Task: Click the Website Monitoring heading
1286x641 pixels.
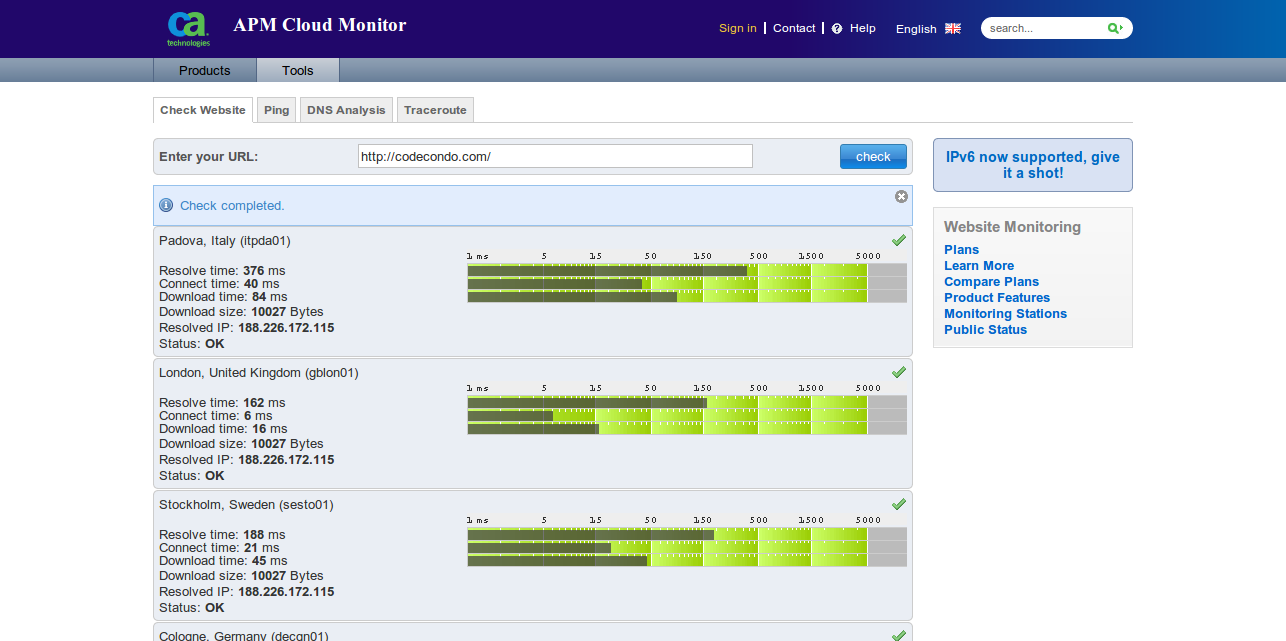Action: [1012, 227]
